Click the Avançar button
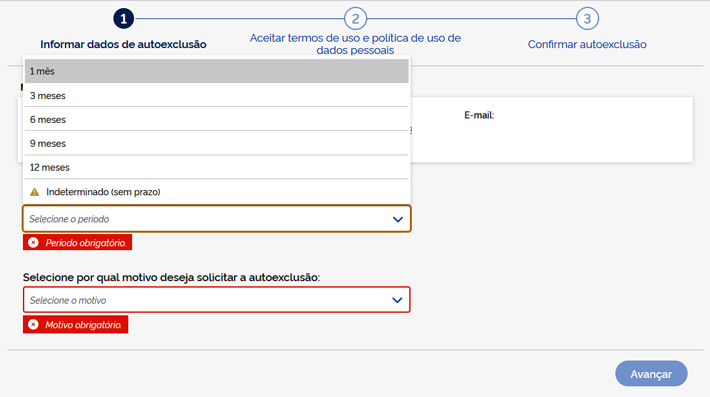710x397 pixels. click(651, 374)
